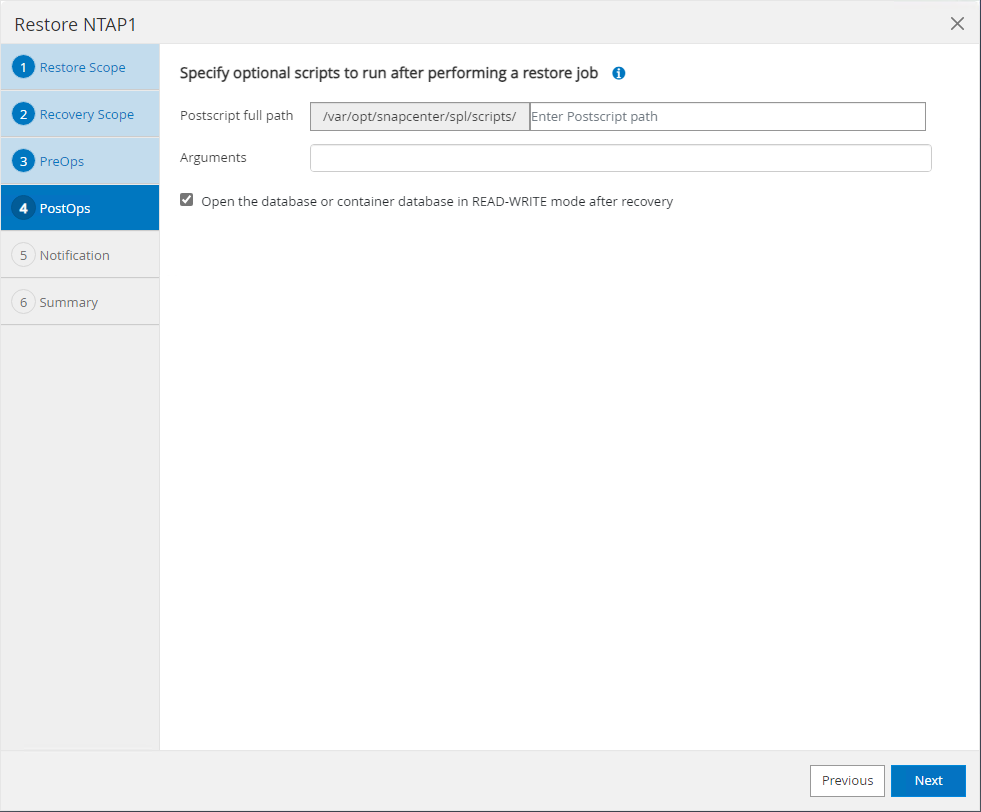The height and width of the screenshot is (812, 981).
Task: Click the step 5 number circle
Action: [23, 255]
